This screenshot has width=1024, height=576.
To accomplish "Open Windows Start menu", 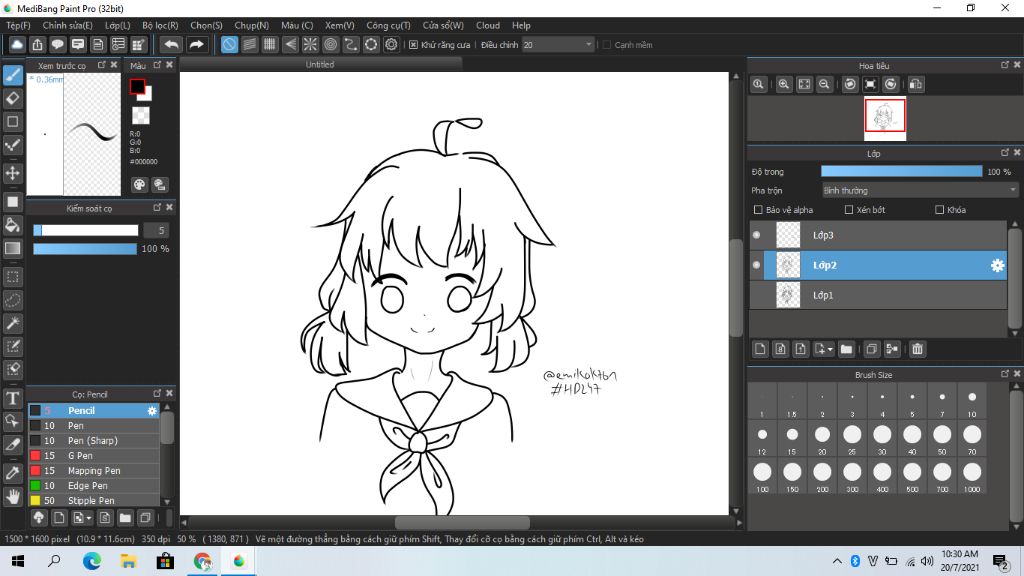I will pyautogui.click(x=18, y=561).
